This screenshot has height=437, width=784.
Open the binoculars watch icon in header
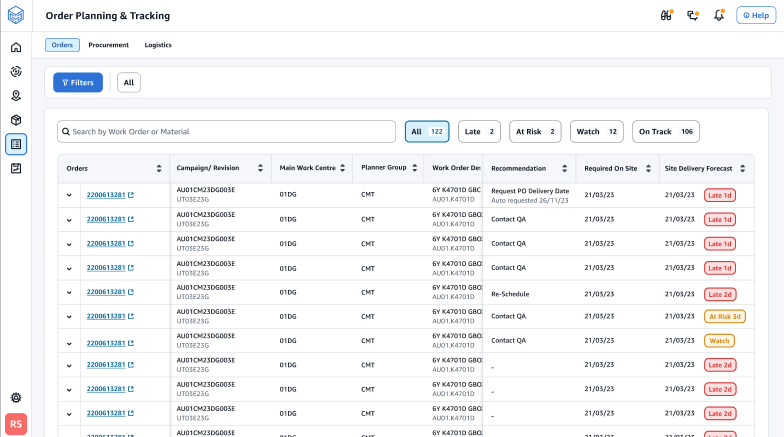(666, 15)
